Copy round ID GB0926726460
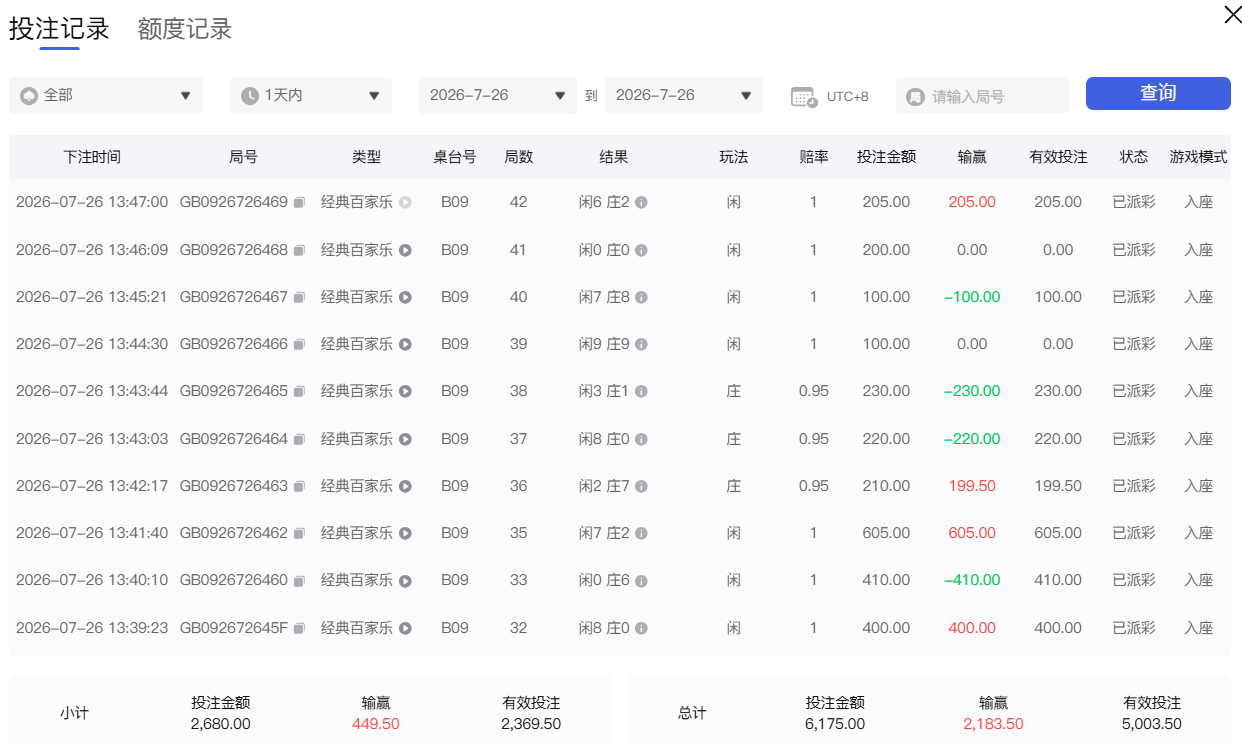1242x743 pixels. point(298,581)
